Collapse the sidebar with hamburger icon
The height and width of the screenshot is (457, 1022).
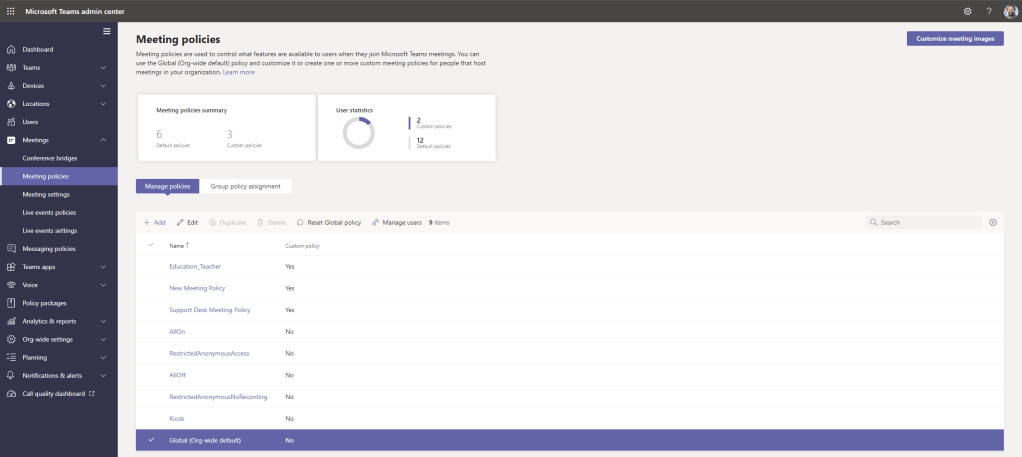coord(107,32)
